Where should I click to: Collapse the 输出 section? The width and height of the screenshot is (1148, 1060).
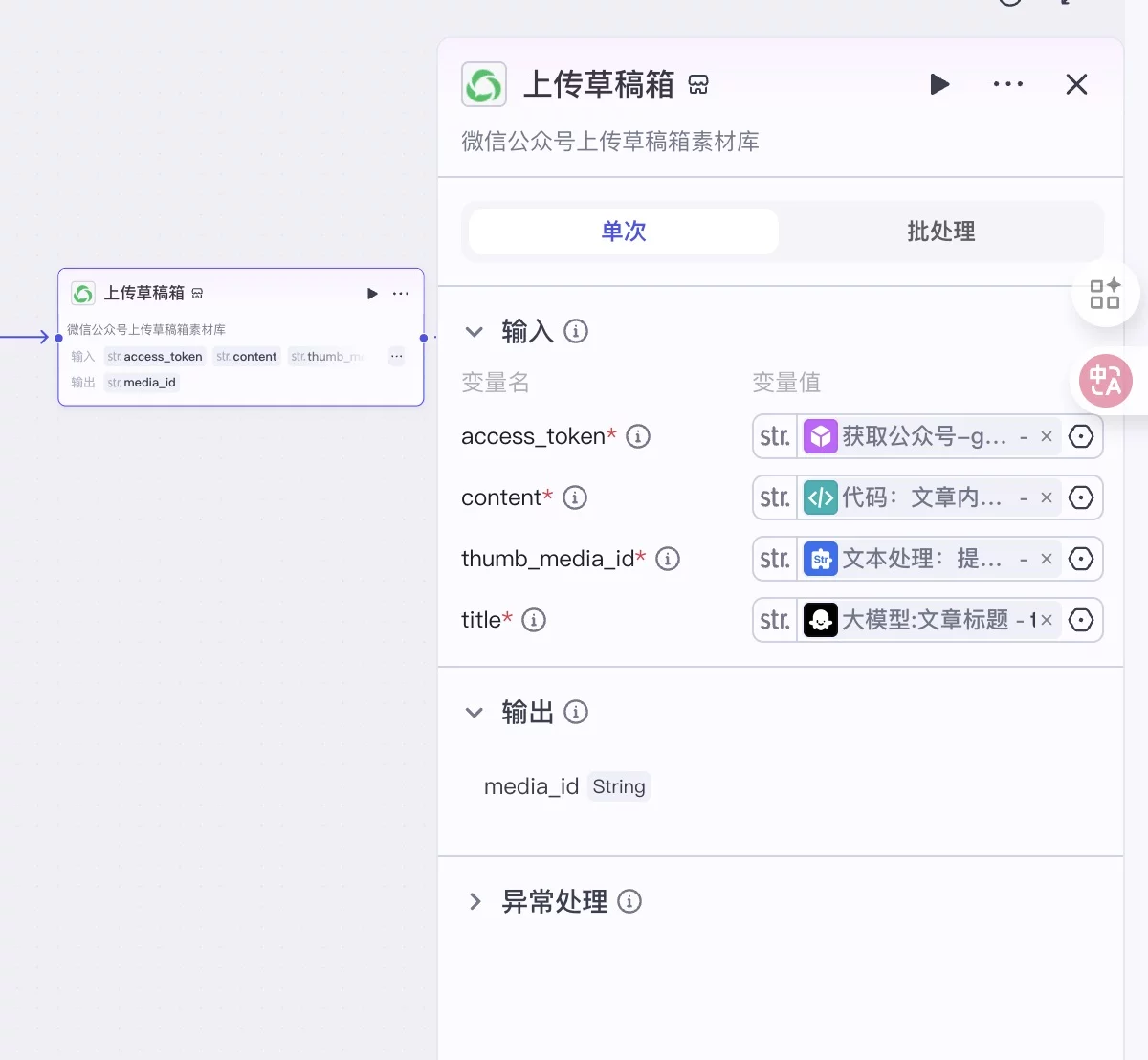coord(474,713)
